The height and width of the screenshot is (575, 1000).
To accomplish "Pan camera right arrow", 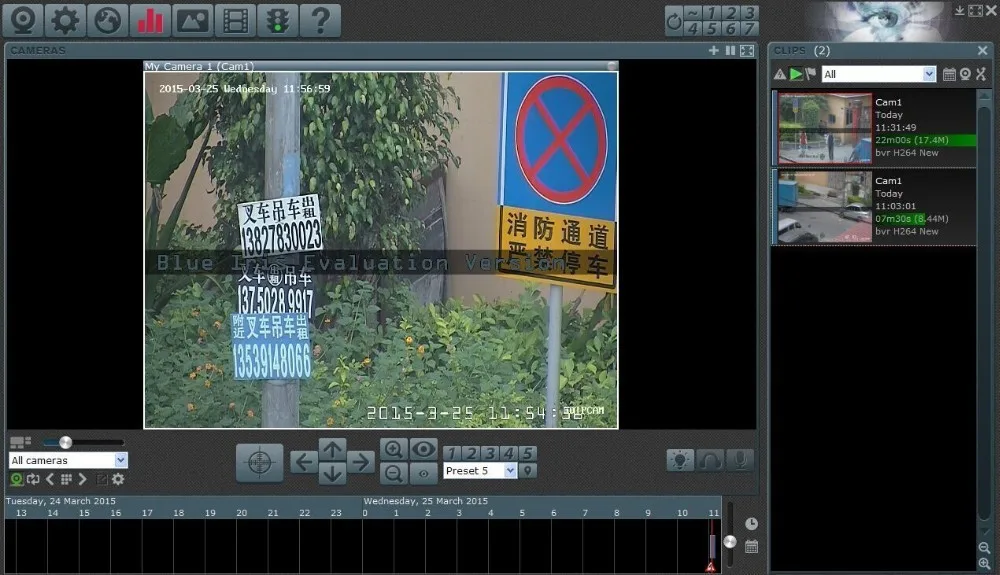I will 360,462.
